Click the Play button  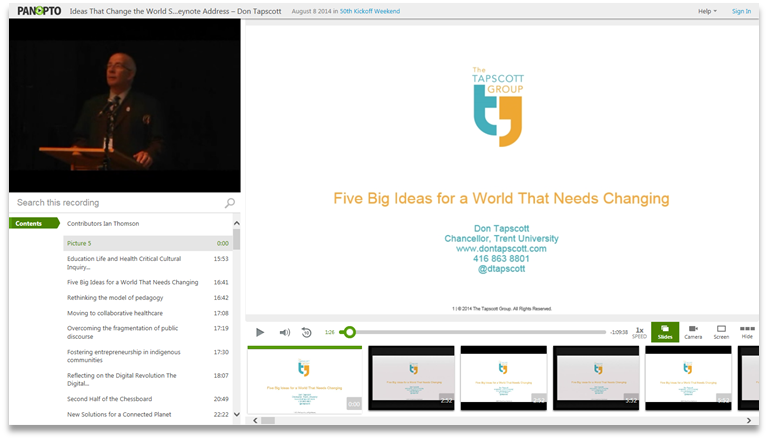tap(260, 332)
